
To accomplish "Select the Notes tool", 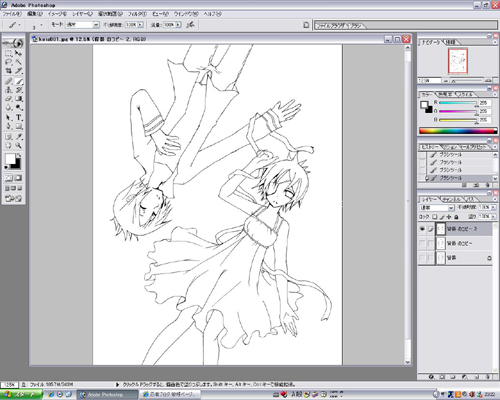I will pyautogui.click(x=8, y=137).
